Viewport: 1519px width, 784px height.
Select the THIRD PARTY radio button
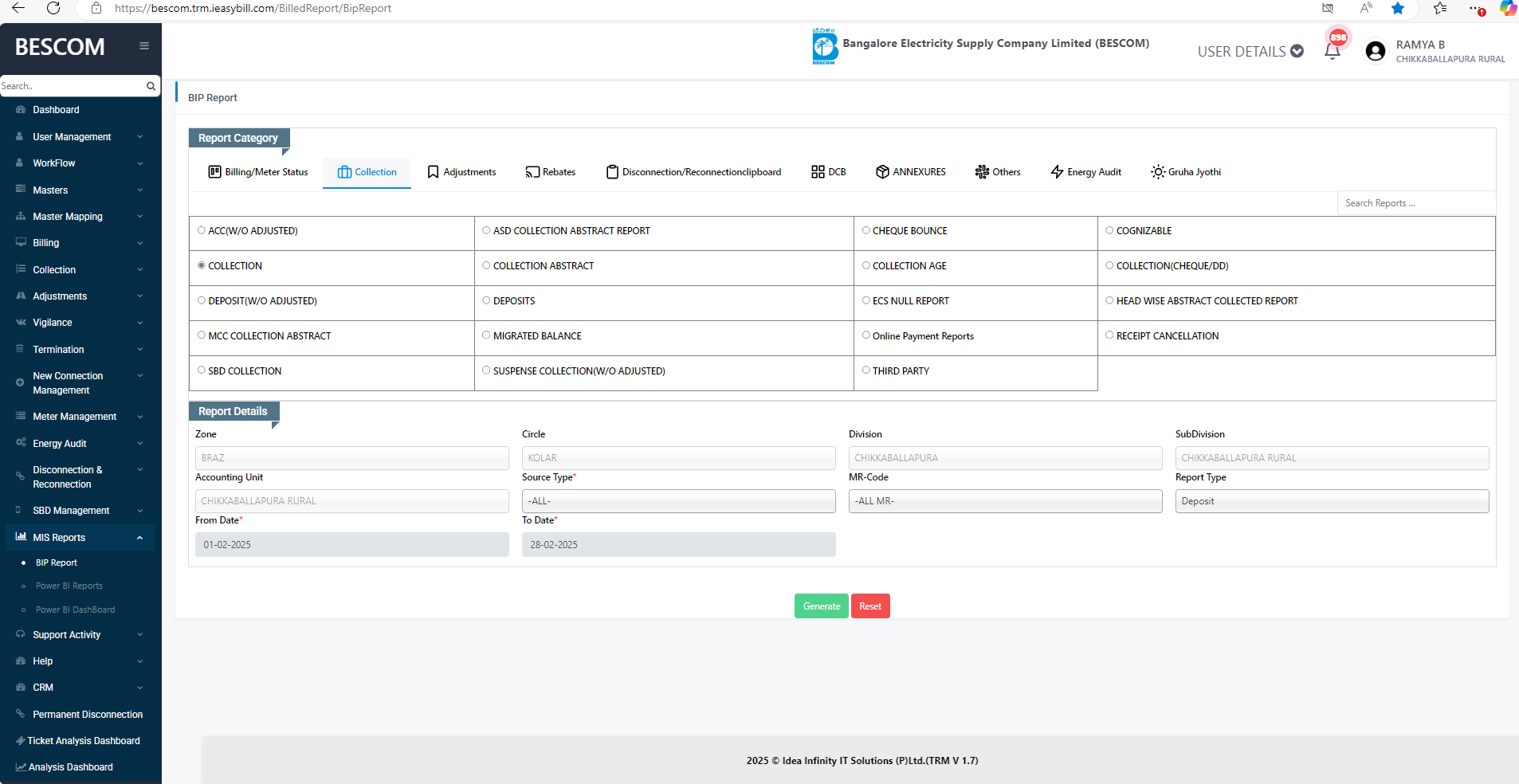pyautogui.click(x=866, y=370)
